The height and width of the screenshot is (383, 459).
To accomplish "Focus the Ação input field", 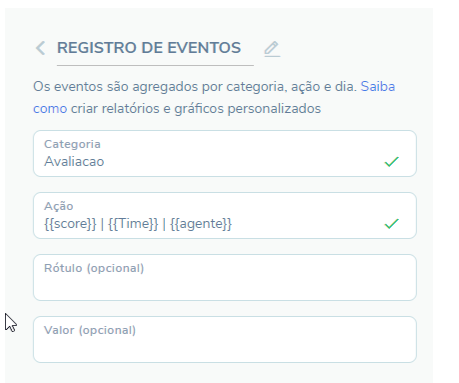I will tap(225, 215).
